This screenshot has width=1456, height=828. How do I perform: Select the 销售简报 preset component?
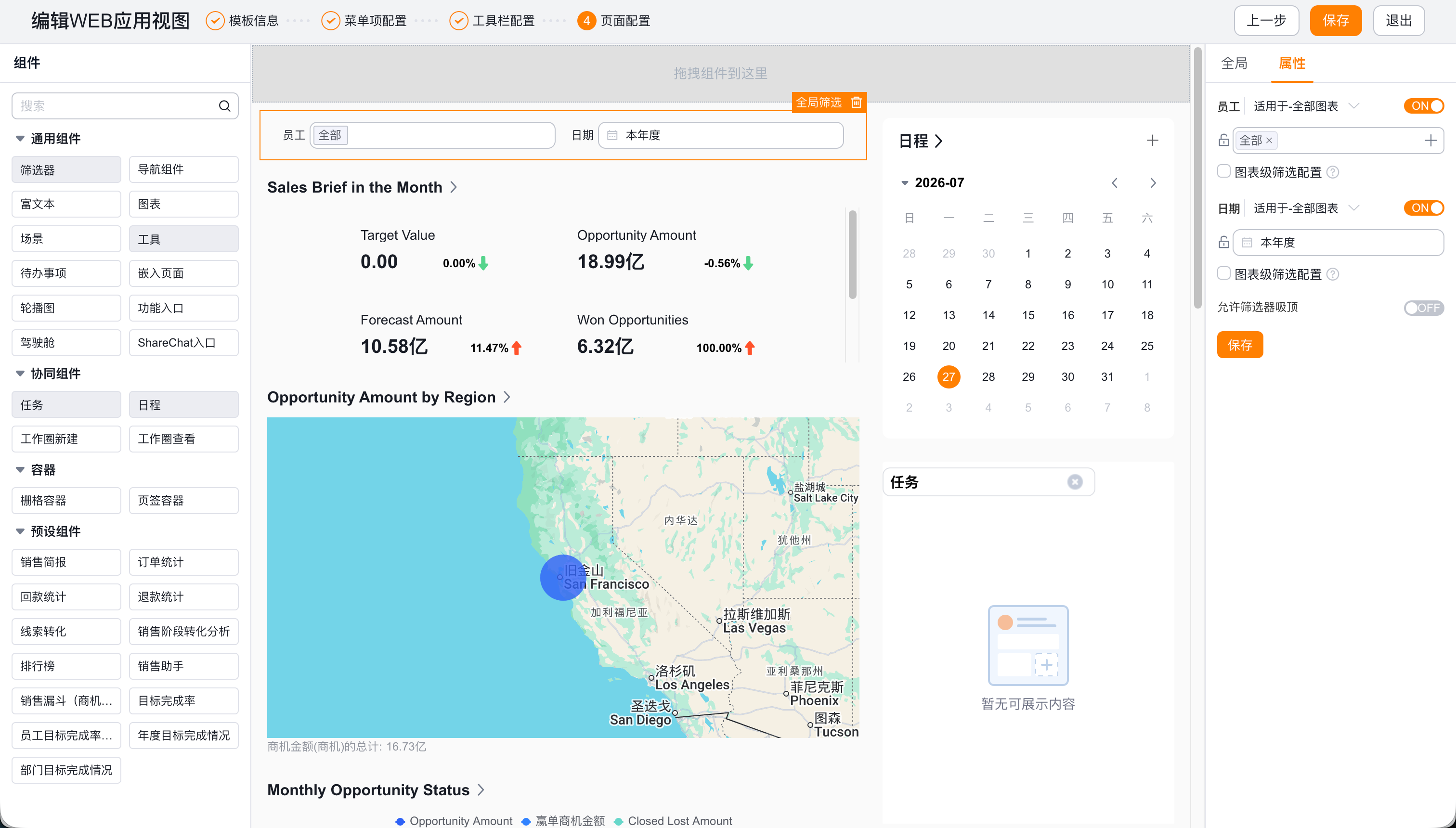point(66,562)
